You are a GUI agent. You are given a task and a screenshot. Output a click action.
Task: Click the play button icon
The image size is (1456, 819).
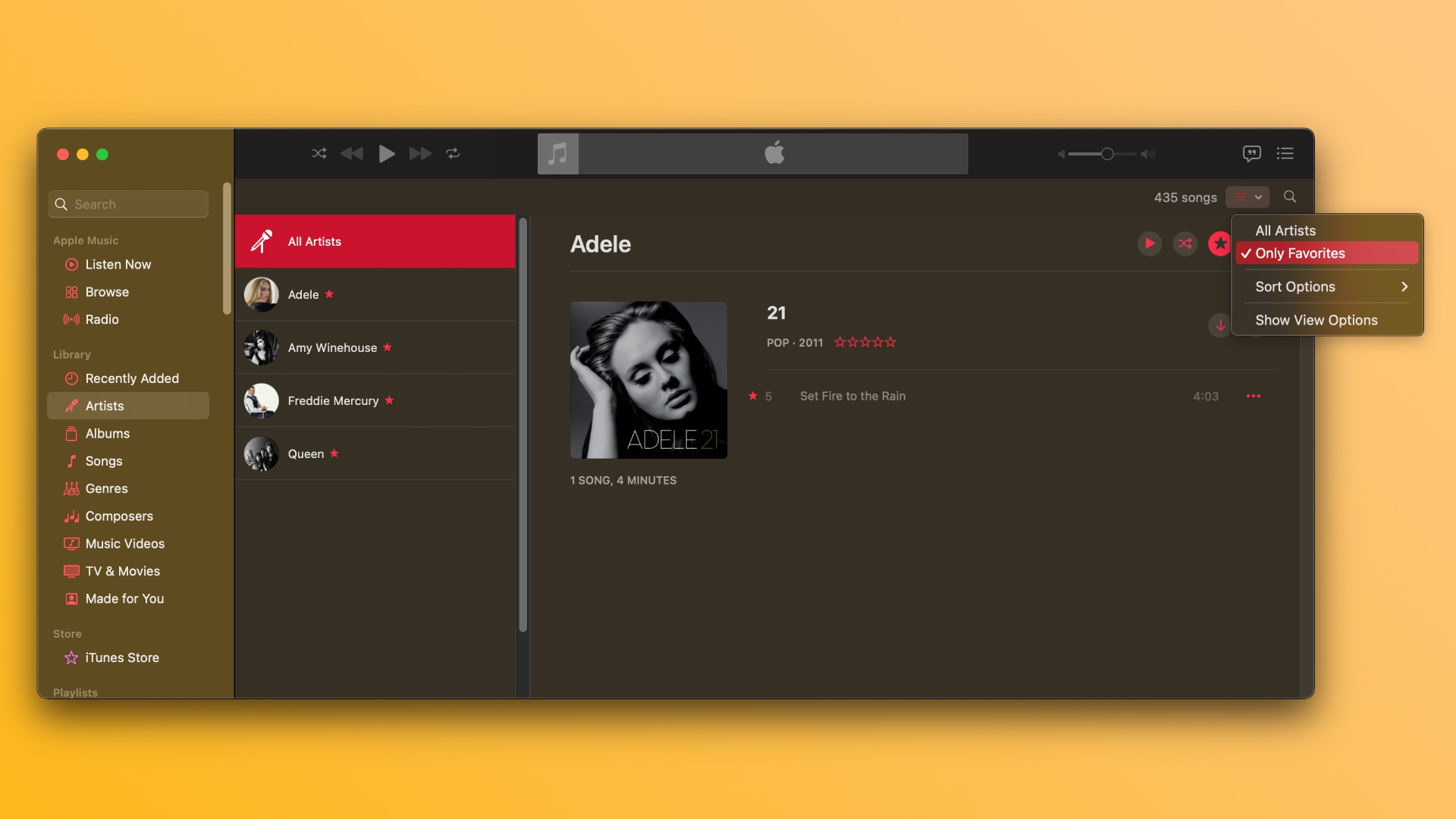click(386, 153)
